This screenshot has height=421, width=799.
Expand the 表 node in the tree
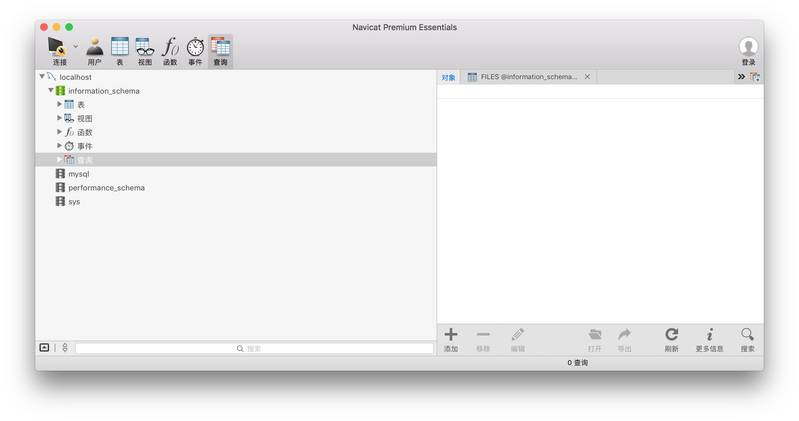coord(59,104)
